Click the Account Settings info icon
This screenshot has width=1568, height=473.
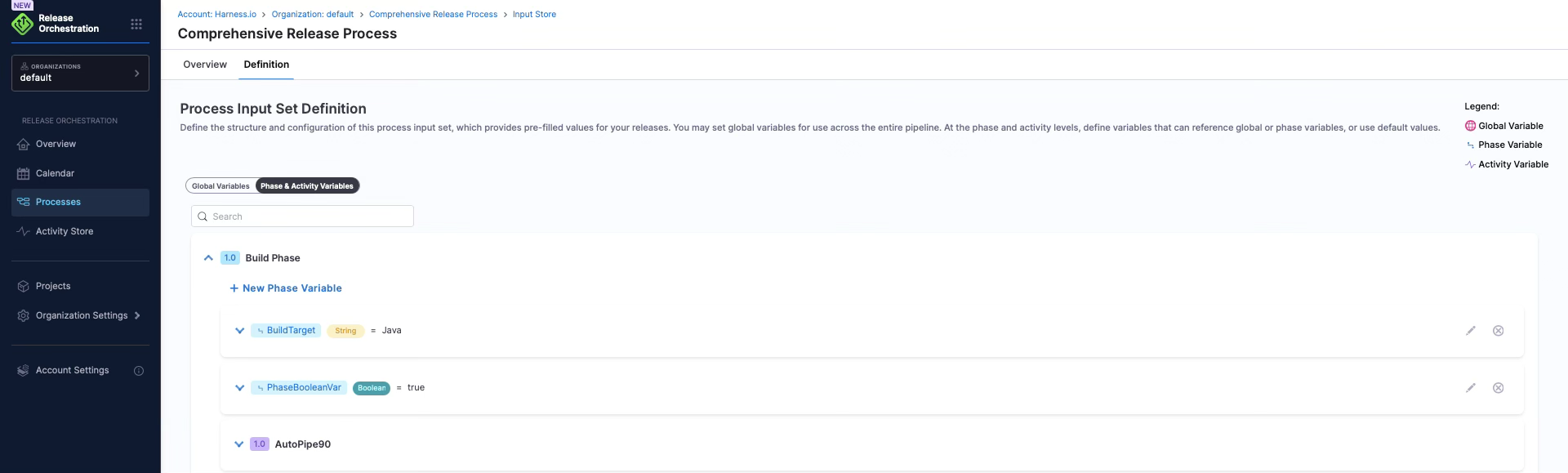(x=139, y=371)
